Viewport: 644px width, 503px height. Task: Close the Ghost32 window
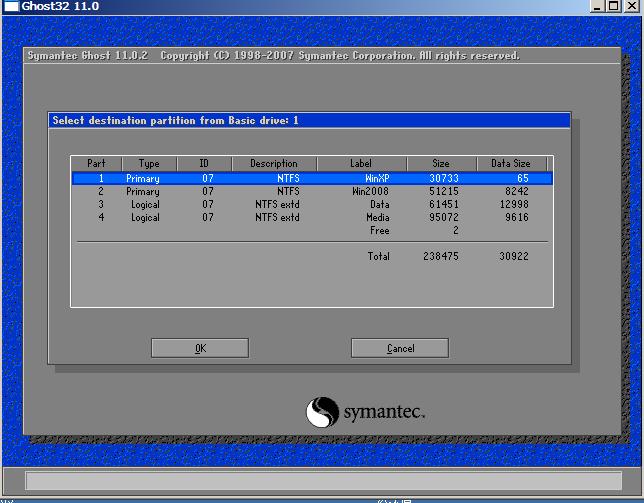point(632,6)
